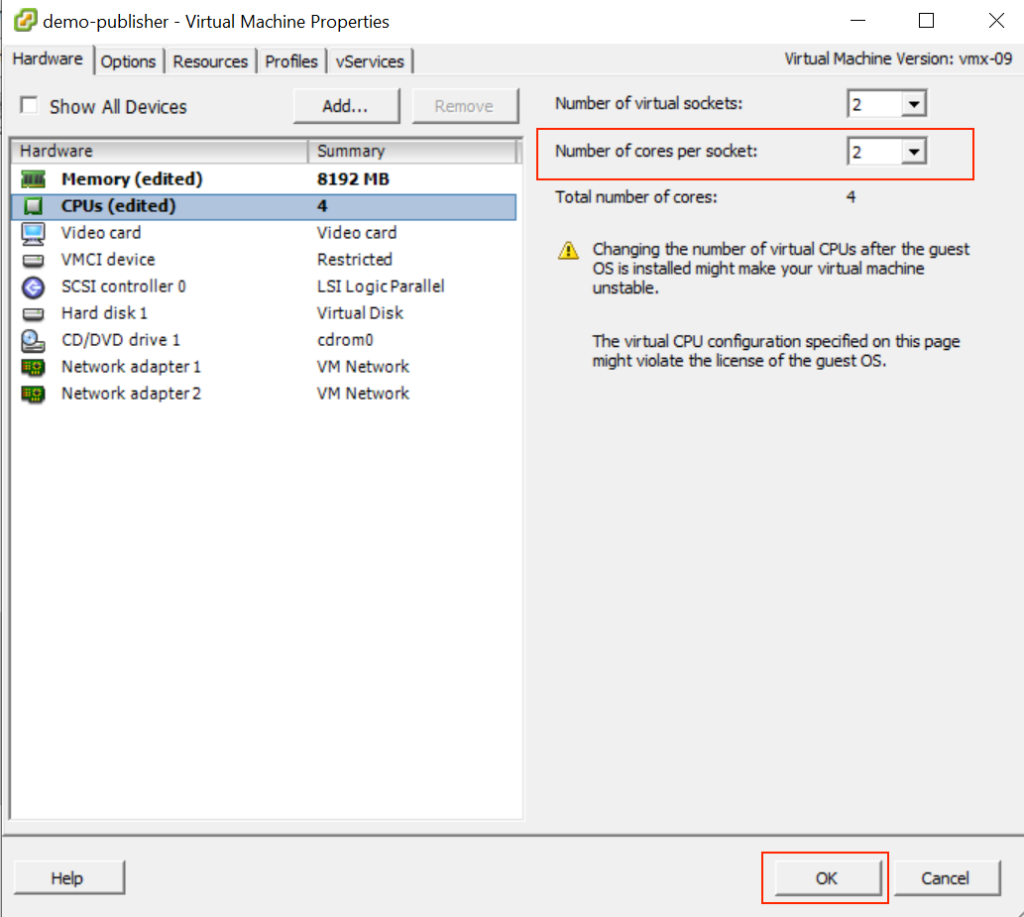Select the Network adapter 1 icon
Image resolution: width=1024 pixels, height=917 pixels.
tap(30, 366)
